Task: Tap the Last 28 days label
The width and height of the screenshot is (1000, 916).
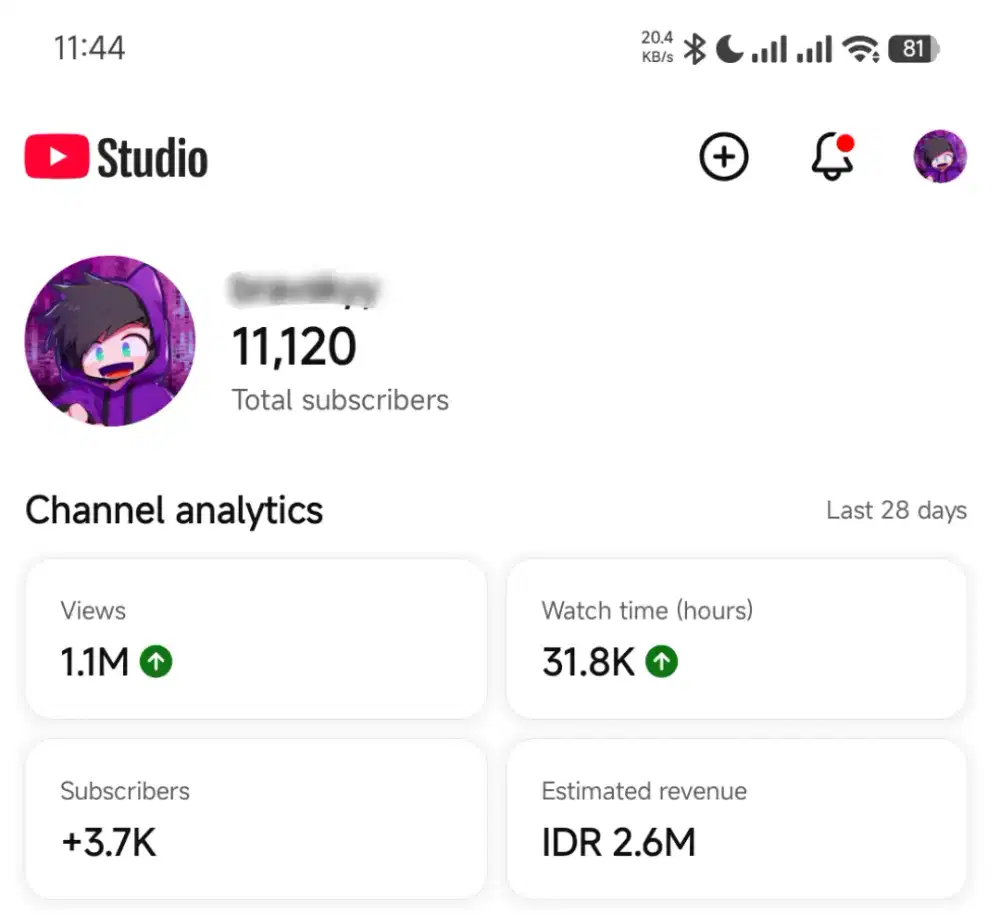Action: click(x=896, y=511)
